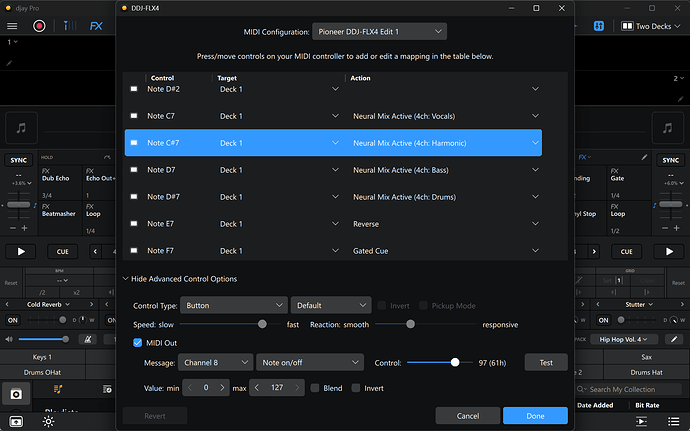Open the hamburger menu at top left
The width and height of the screenshot is (690, 431).
(x=12, y=27)
